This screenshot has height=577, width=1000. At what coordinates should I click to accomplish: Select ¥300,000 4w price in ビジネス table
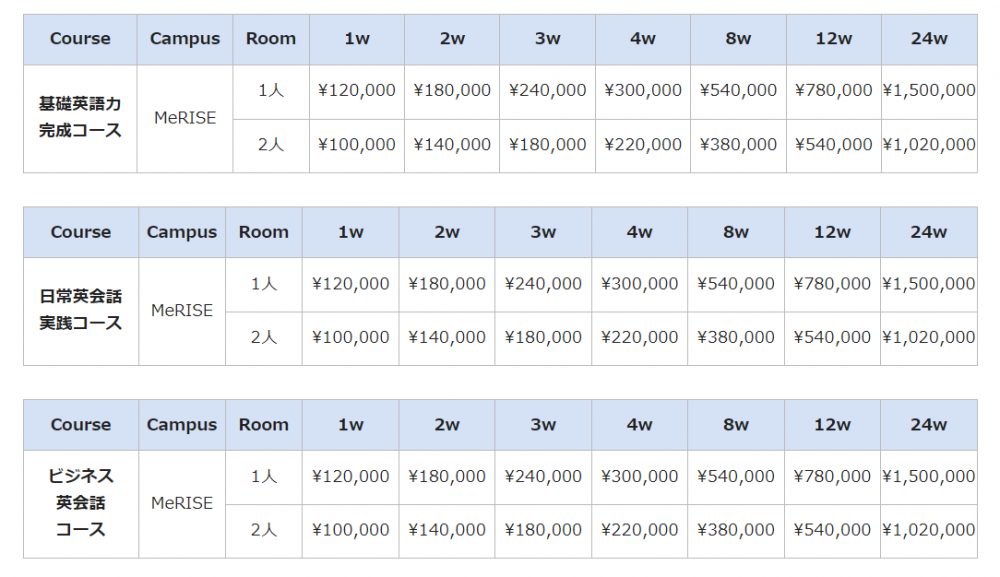[x=639, y=476]
